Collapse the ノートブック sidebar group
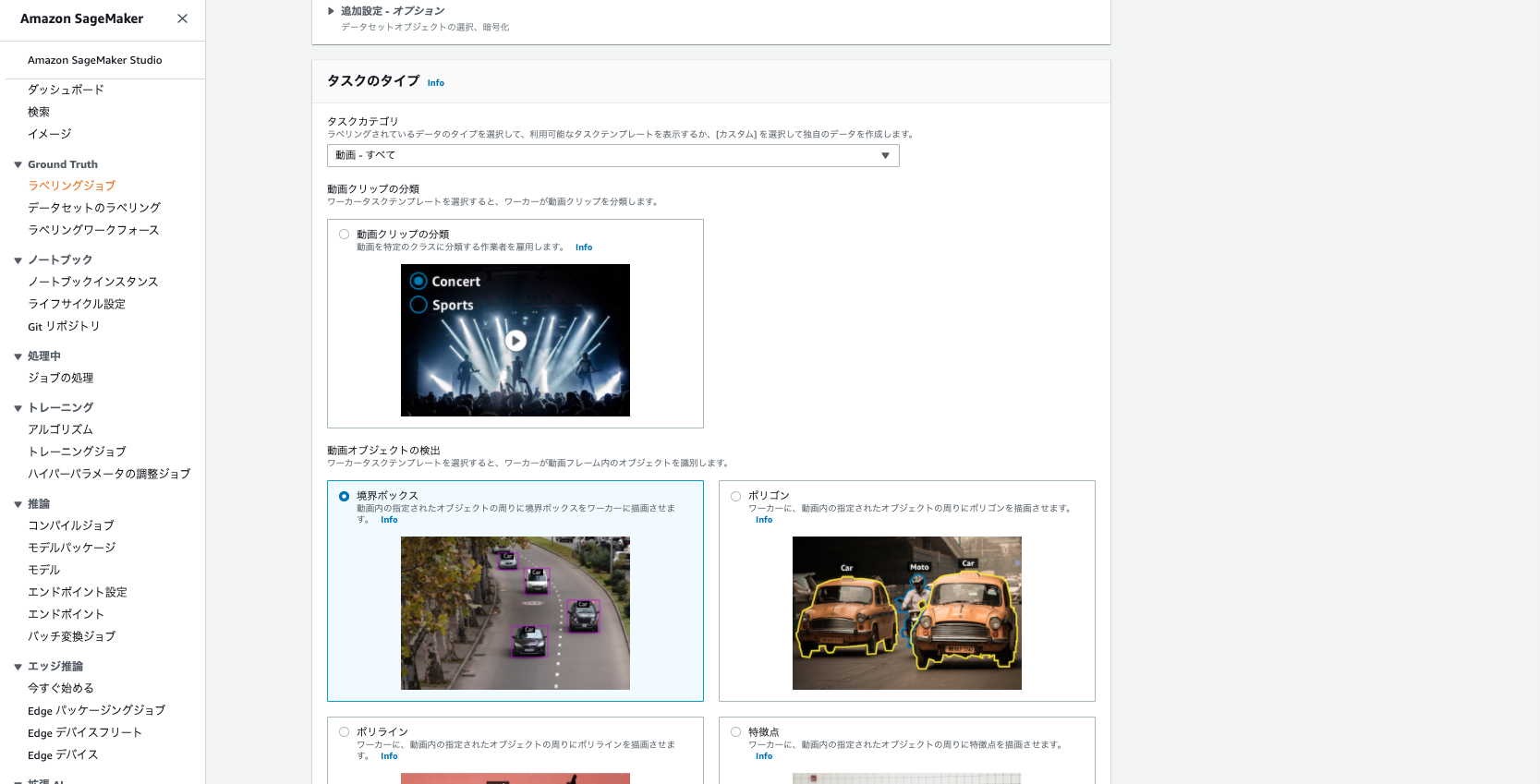Image resolution: width=1540 pixels, height=784 pixels. pos(18,260)
